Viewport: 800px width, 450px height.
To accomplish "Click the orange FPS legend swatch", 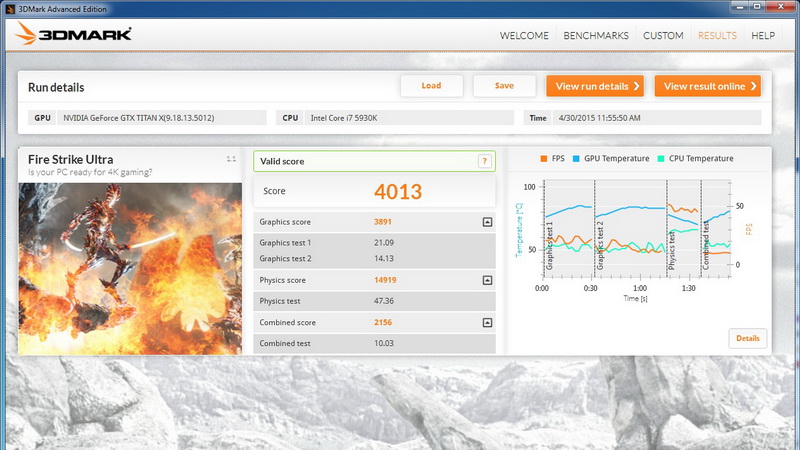I will coord(543,159).
